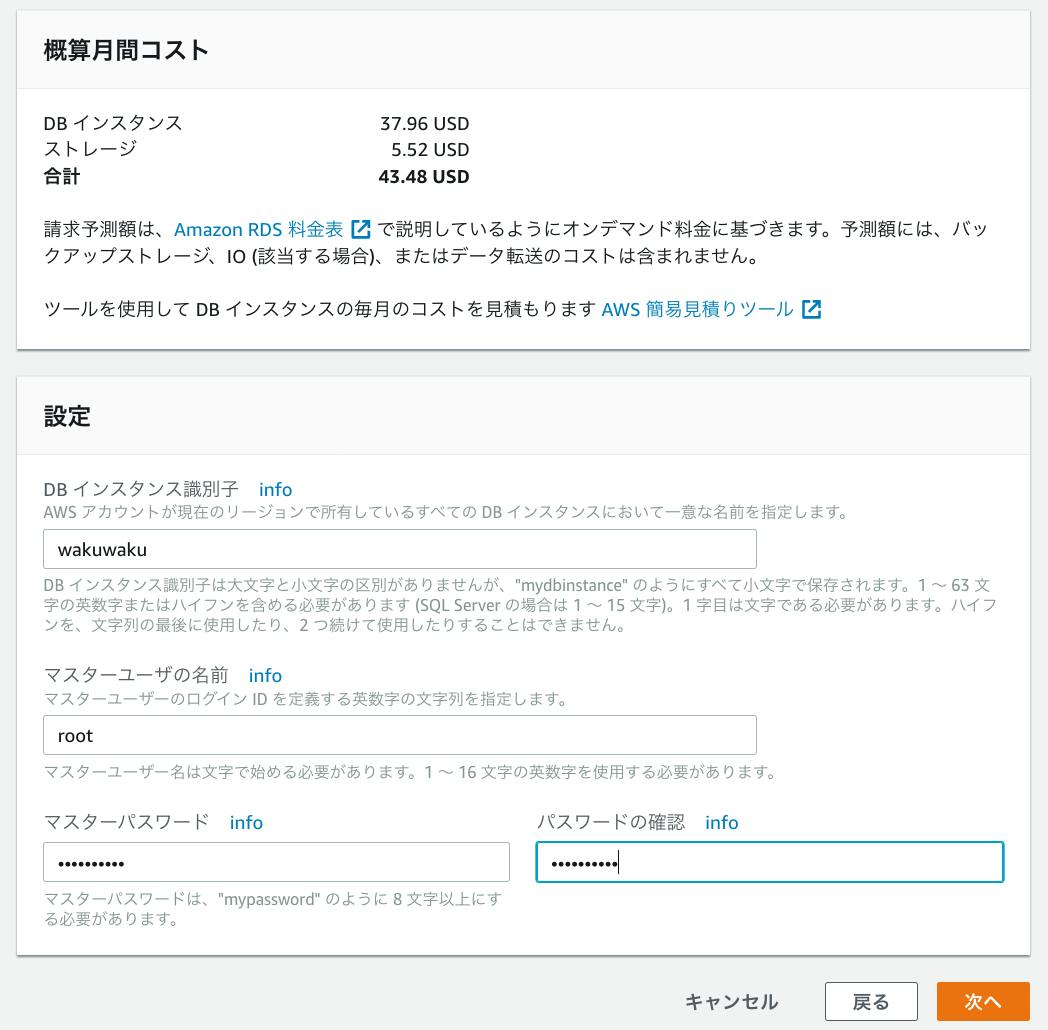
Task: Show info for マスターパスワード
Action: point(246,822)
